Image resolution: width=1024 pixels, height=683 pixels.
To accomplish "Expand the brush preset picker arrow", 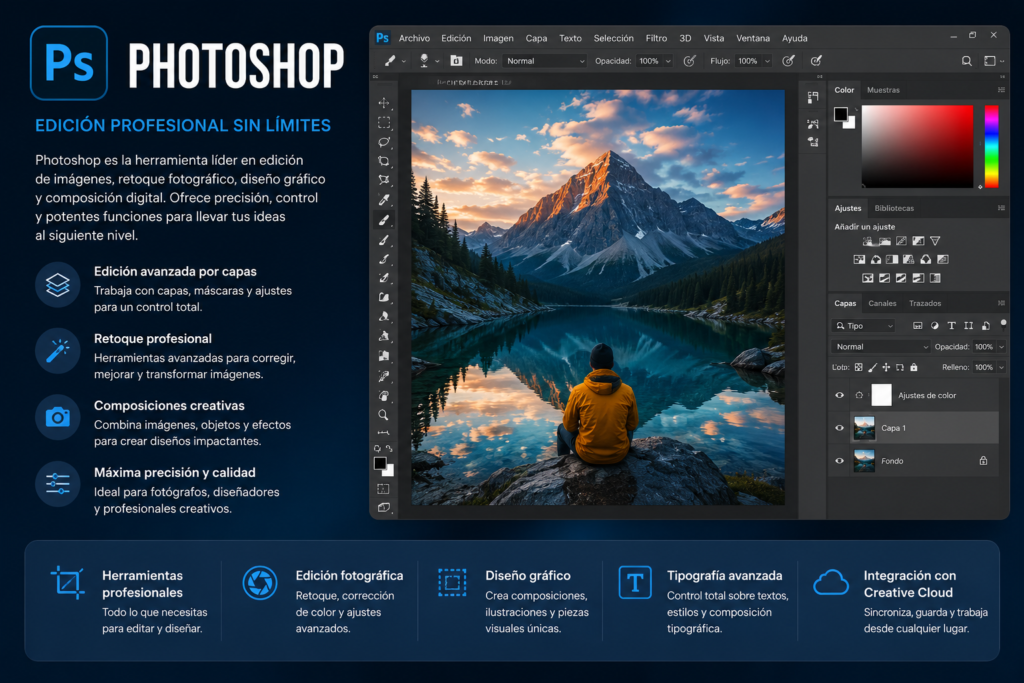I will (437, 61).
